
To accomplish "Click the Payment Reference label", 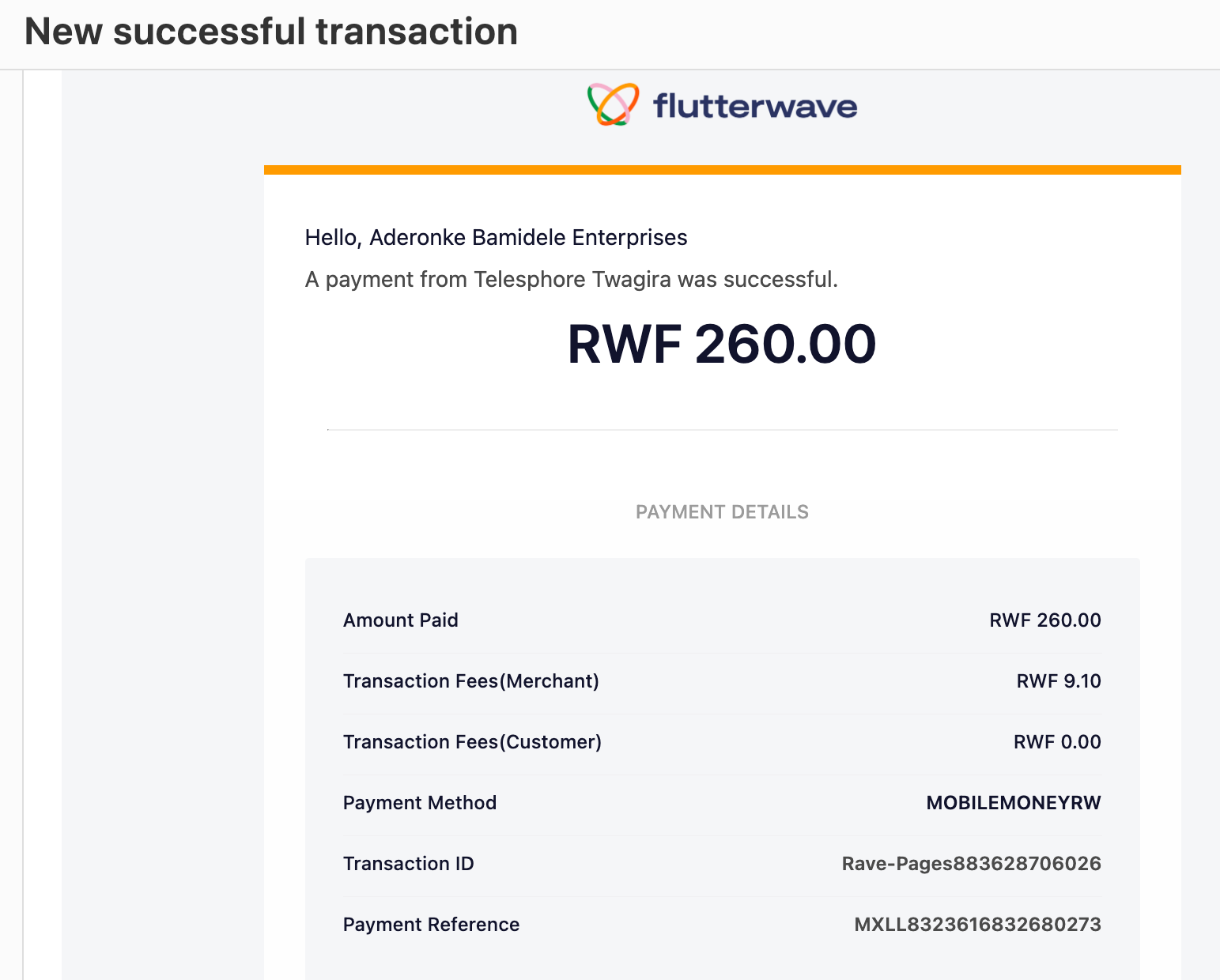I will 432,925.
